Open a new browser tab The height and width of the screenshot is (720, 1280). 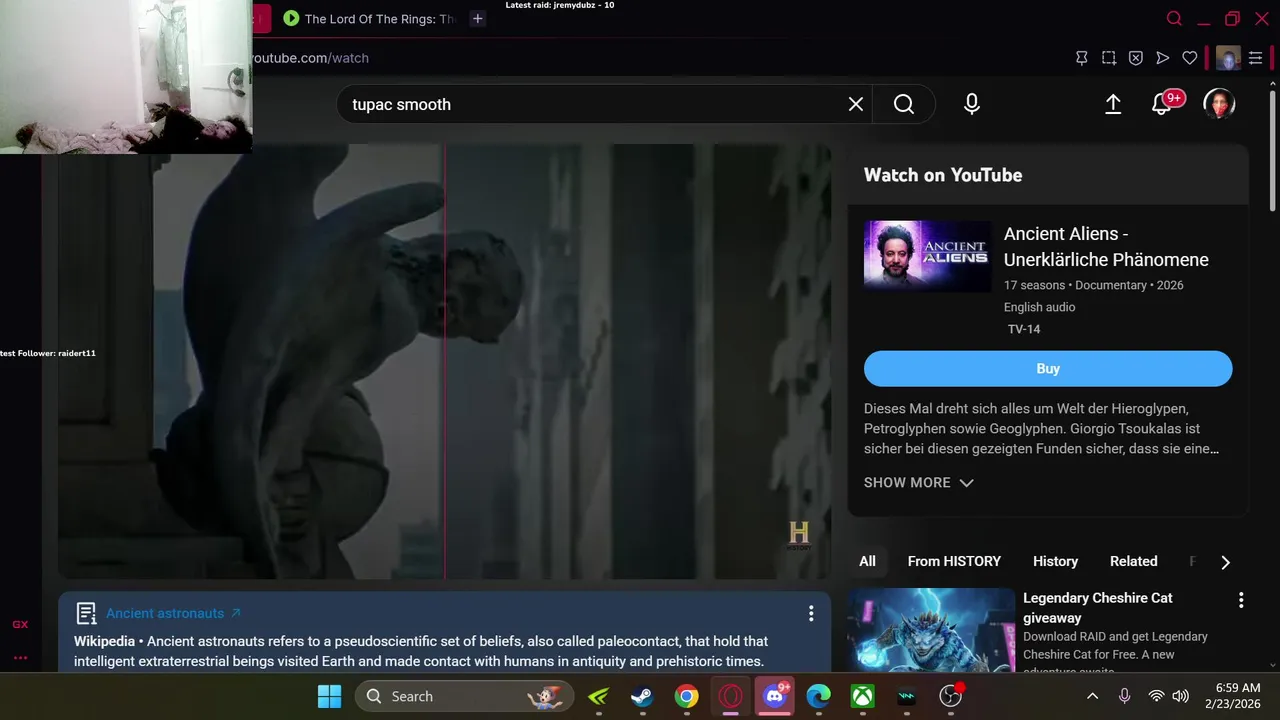point(478,19)
